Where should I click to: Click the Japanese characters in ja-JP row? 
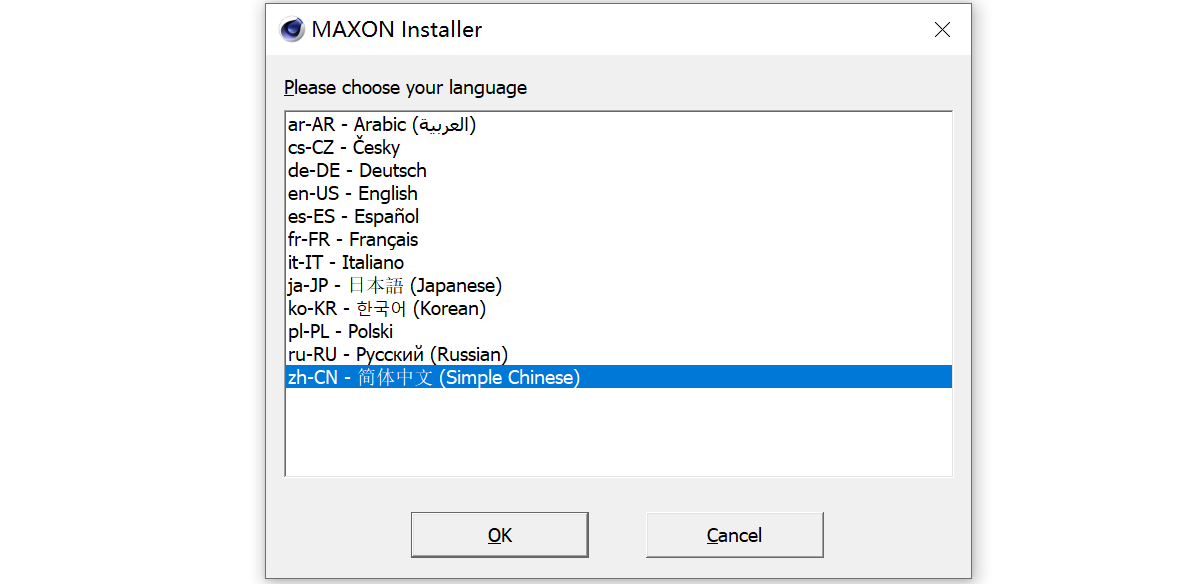(376, 286)
